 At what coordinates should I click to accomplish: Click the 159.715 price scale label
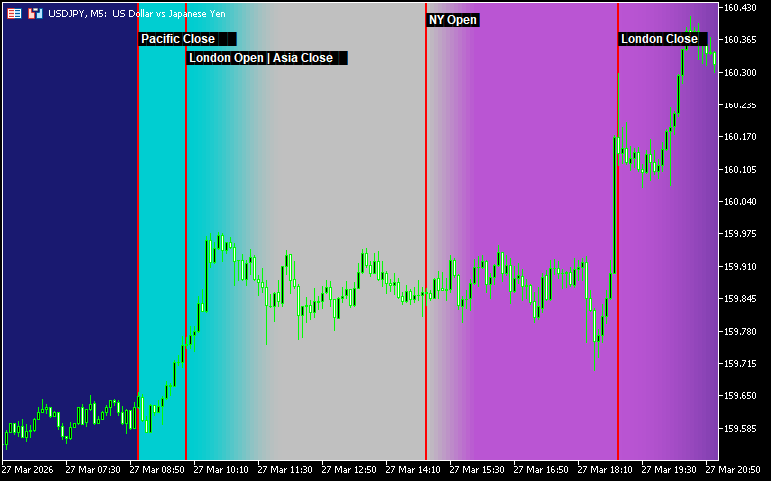point(741,364)
